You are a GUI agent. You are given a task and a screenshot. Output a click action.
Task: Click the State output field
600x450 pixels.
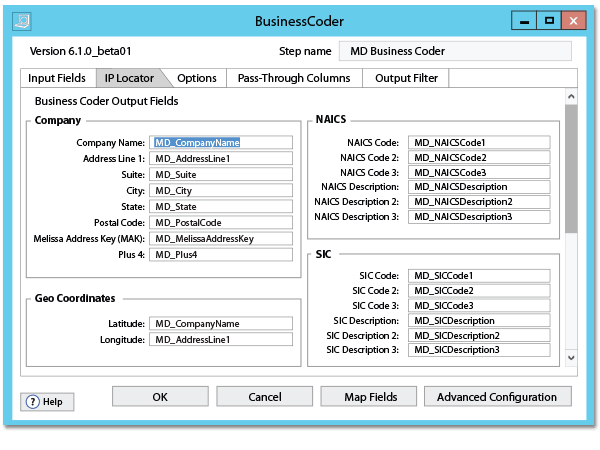click(x=221, y=207)
